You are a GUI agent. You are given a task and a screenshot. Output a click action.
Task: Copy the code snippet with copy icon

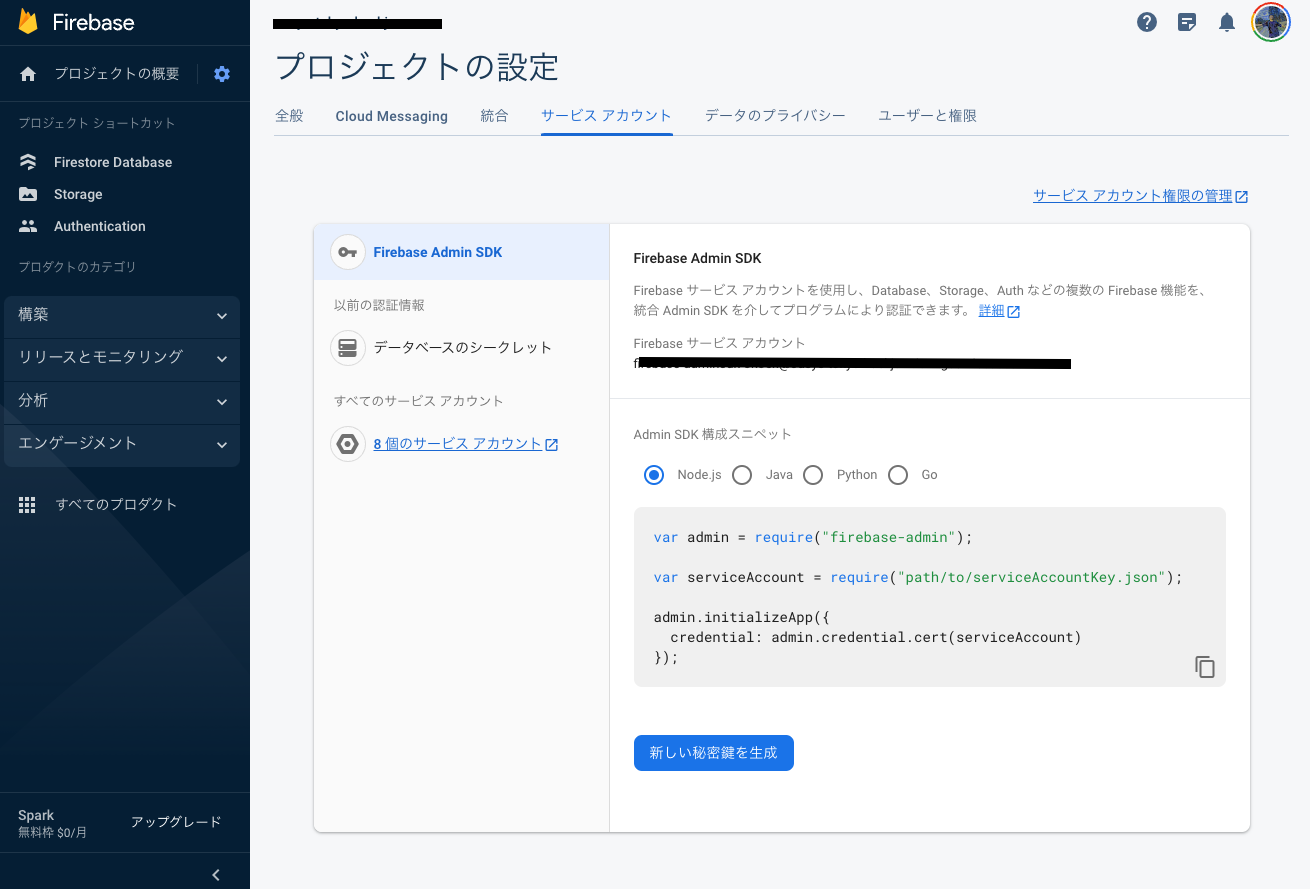click(1205, 667)
